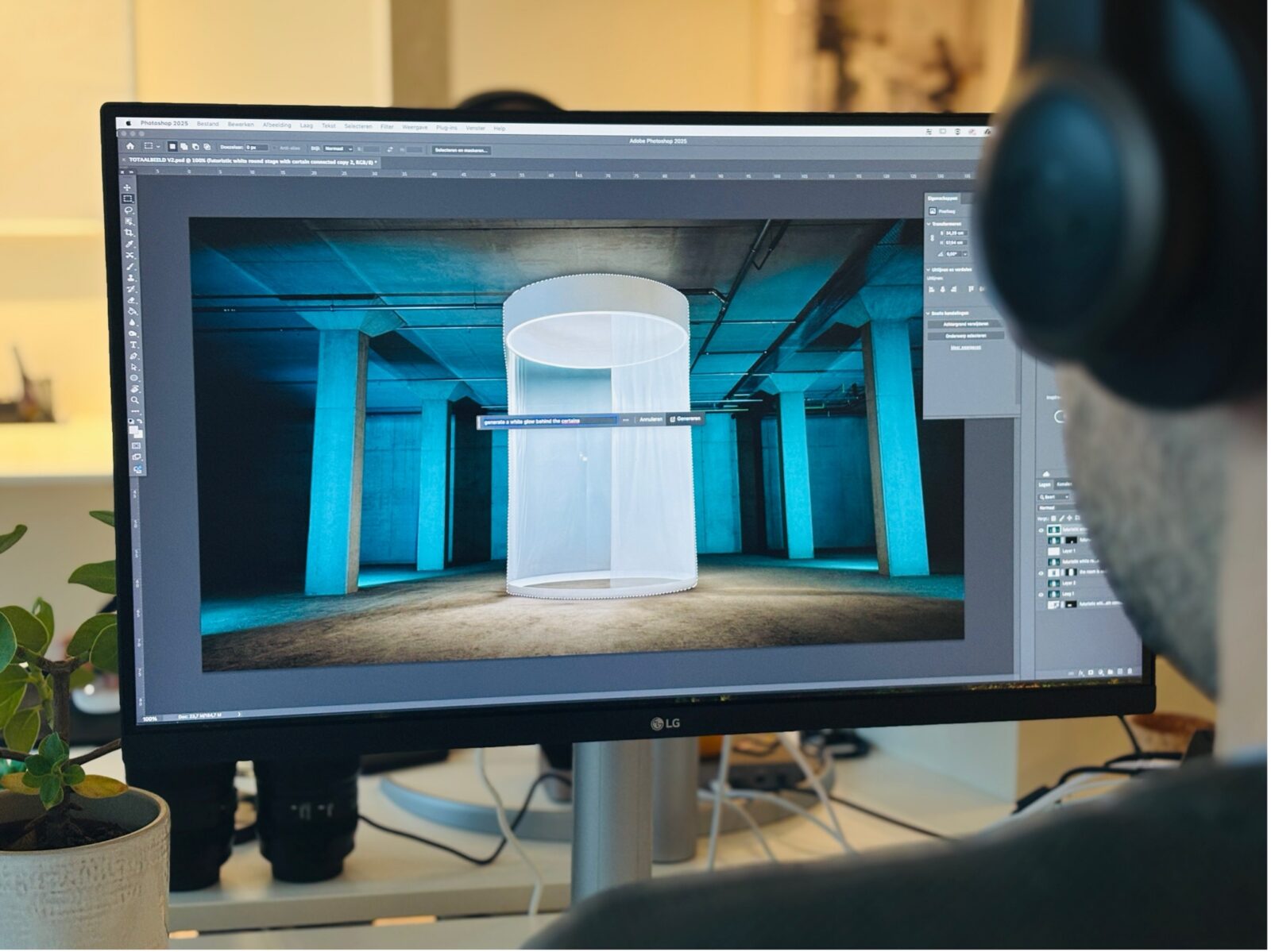The width and height of the screenshot is (1271, 952).
Task: Select the Clone Stamp tool
Action: click(131, 277)
